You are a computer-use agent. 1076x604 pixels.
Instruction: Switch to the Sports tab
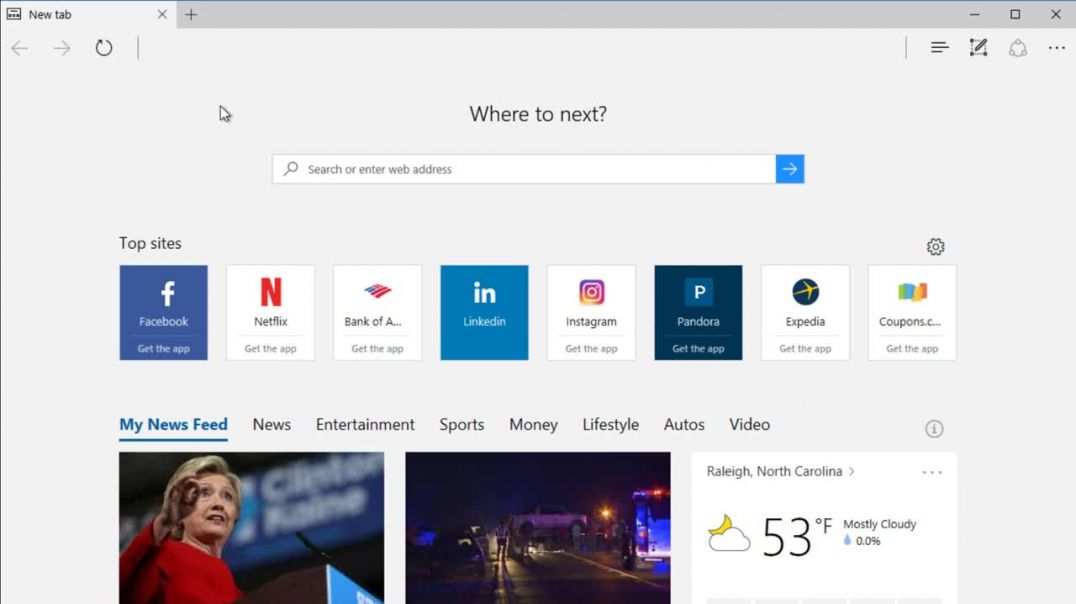462,425
